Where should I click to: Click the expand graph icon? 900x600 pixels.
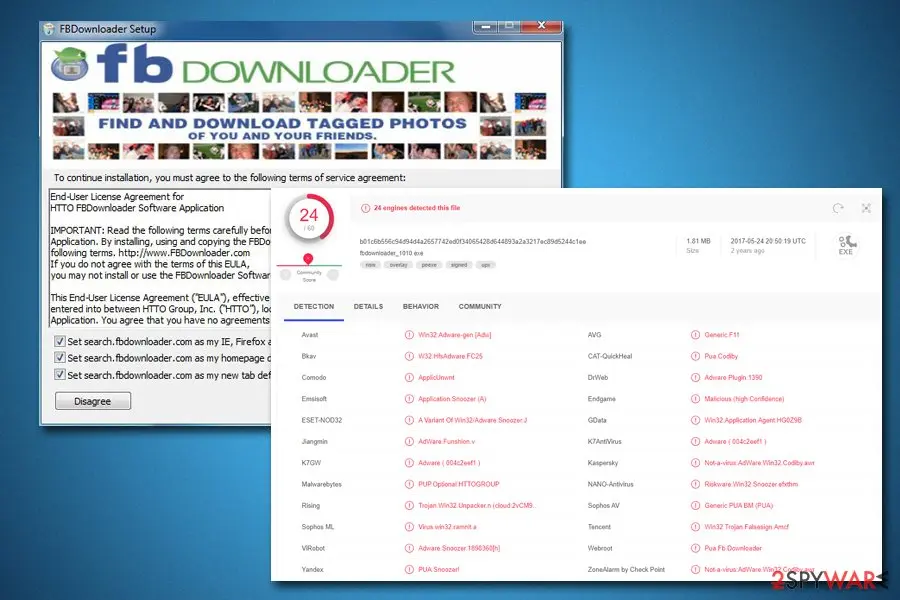(x=866, y=208)
